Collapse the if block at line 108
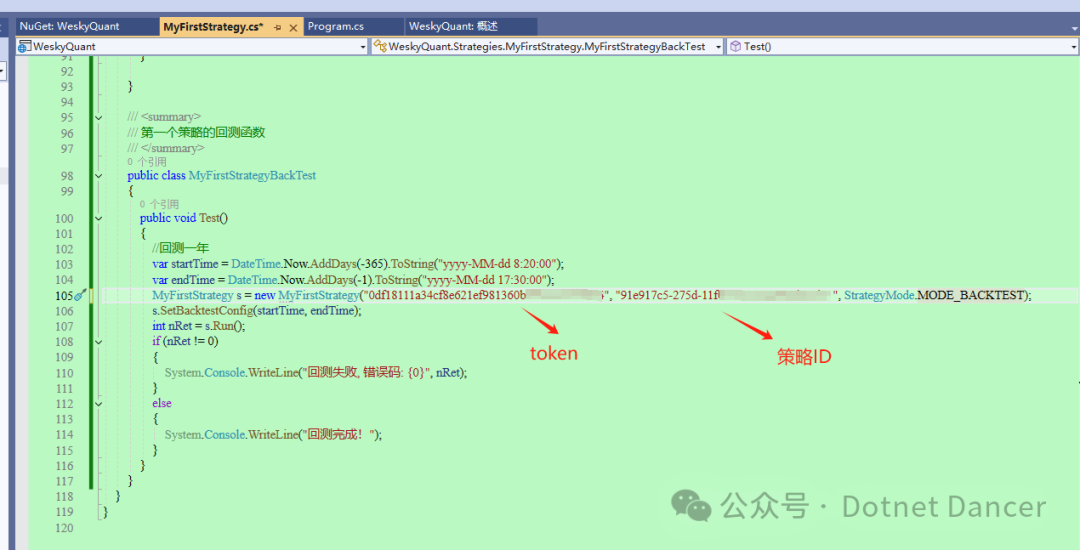This screenshot has width=1080, height=550. pos(98,341)
